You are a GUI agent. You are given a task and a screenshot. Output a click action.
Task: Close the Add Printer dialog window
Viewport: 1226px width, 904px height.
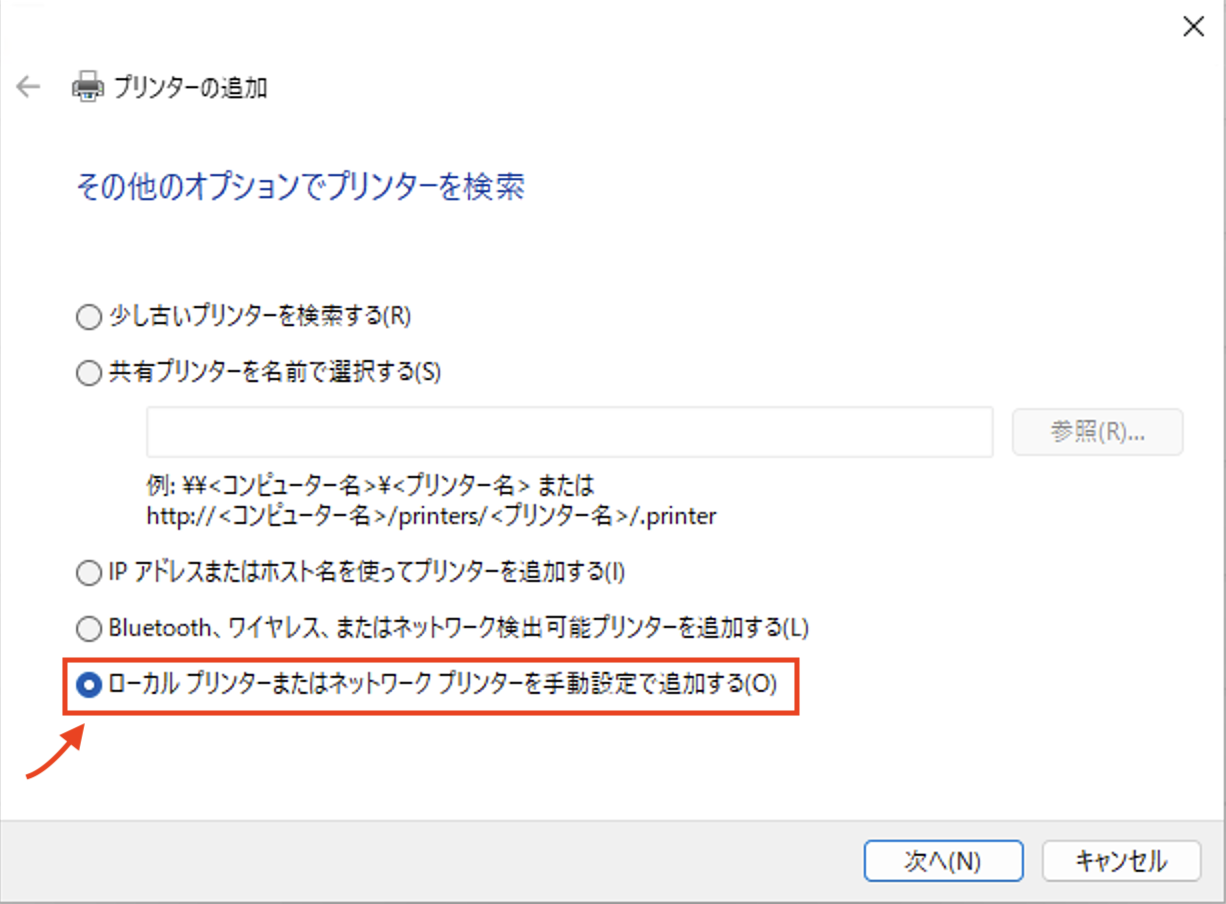point(1192,27)
